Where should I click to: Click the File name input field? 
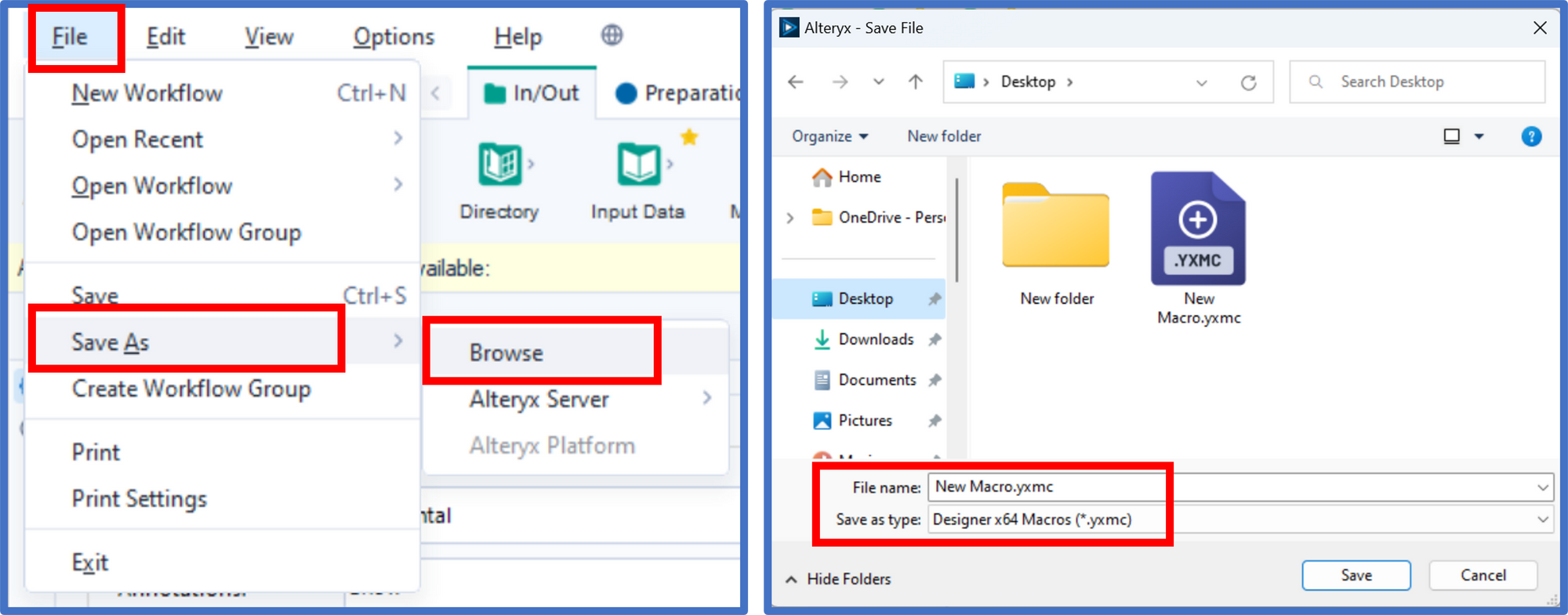click(1231, 487)
